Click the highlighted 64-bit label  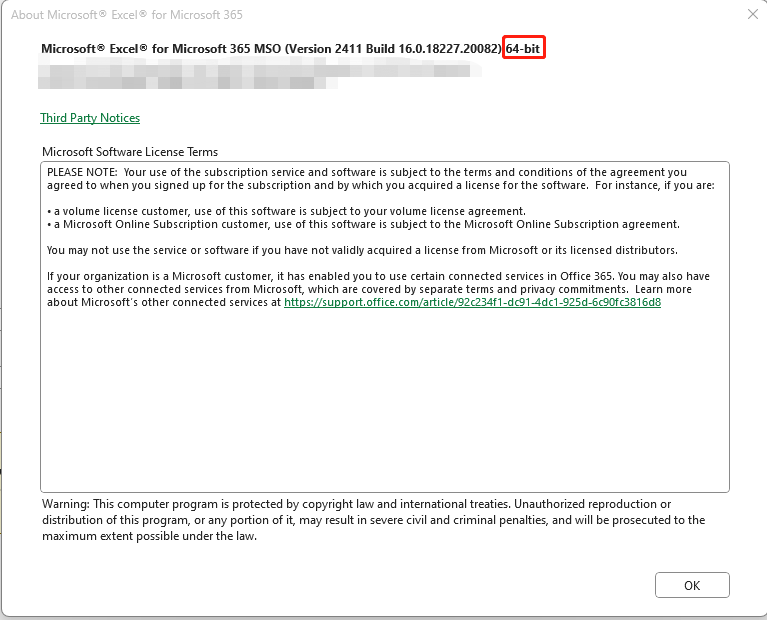pyautogui.click(x=525, y=48)
